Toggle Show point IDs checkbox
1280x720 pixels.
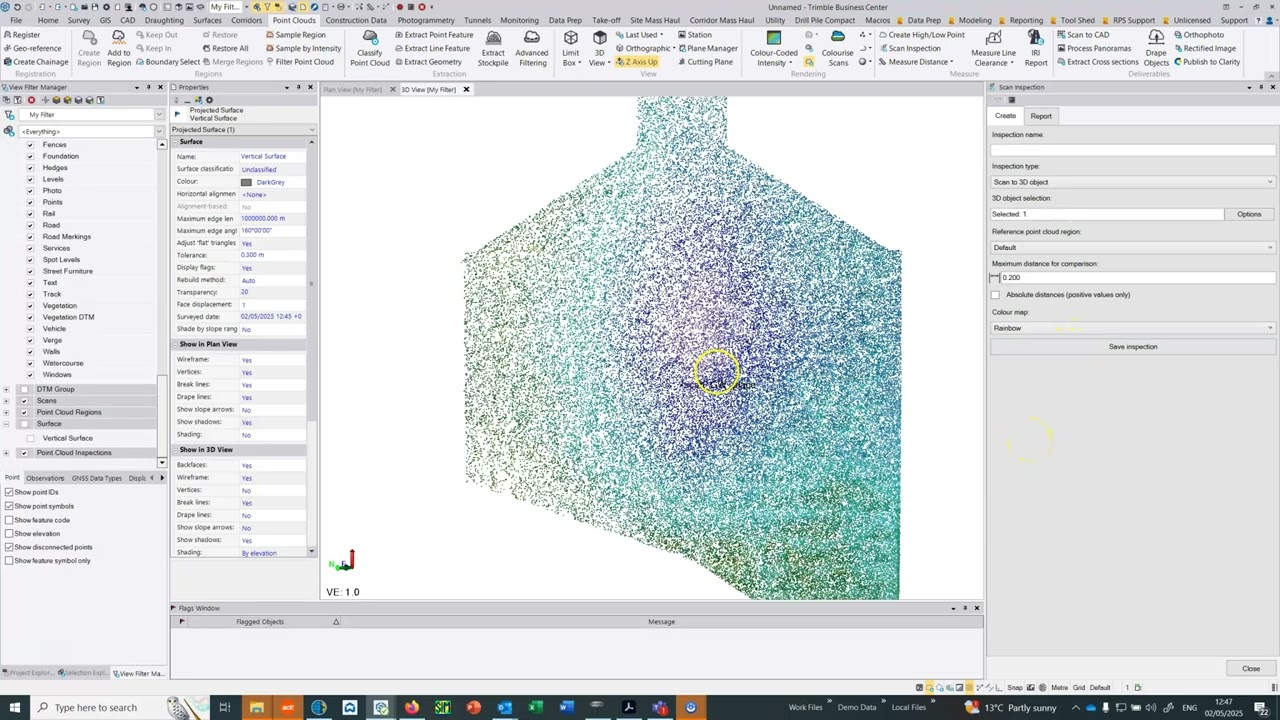tap(9, 492)
